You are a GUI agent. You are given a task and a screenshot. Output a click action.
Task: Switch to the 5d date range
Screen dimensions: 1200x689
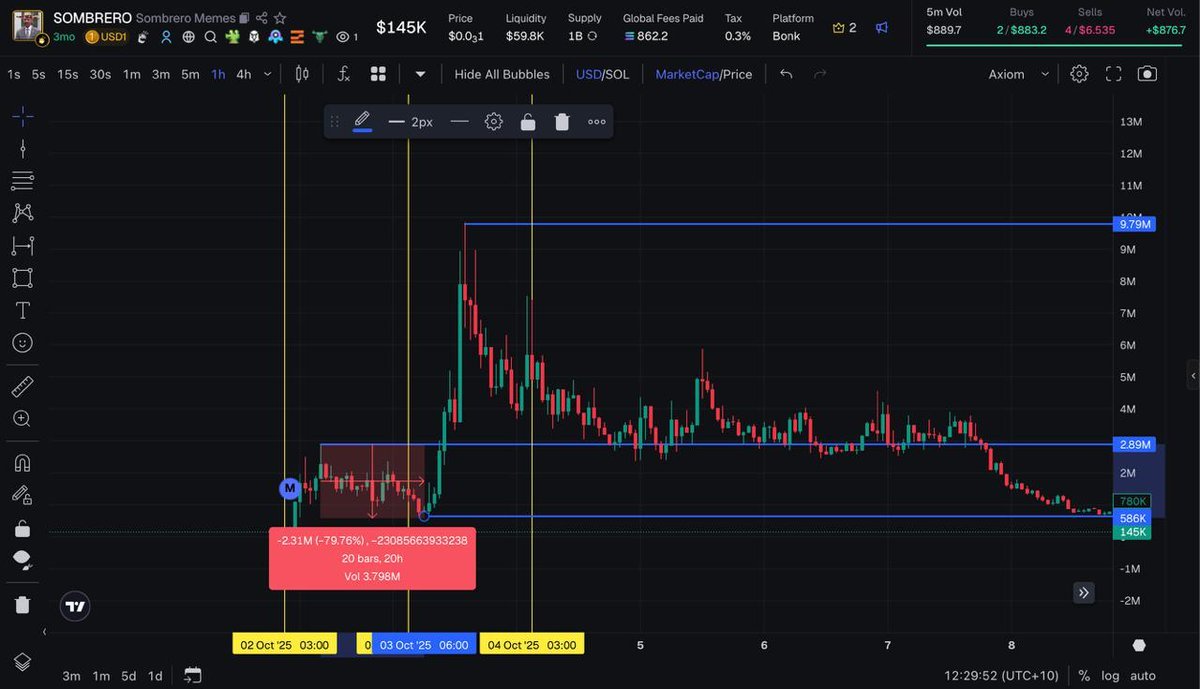[x=129, y=676]
